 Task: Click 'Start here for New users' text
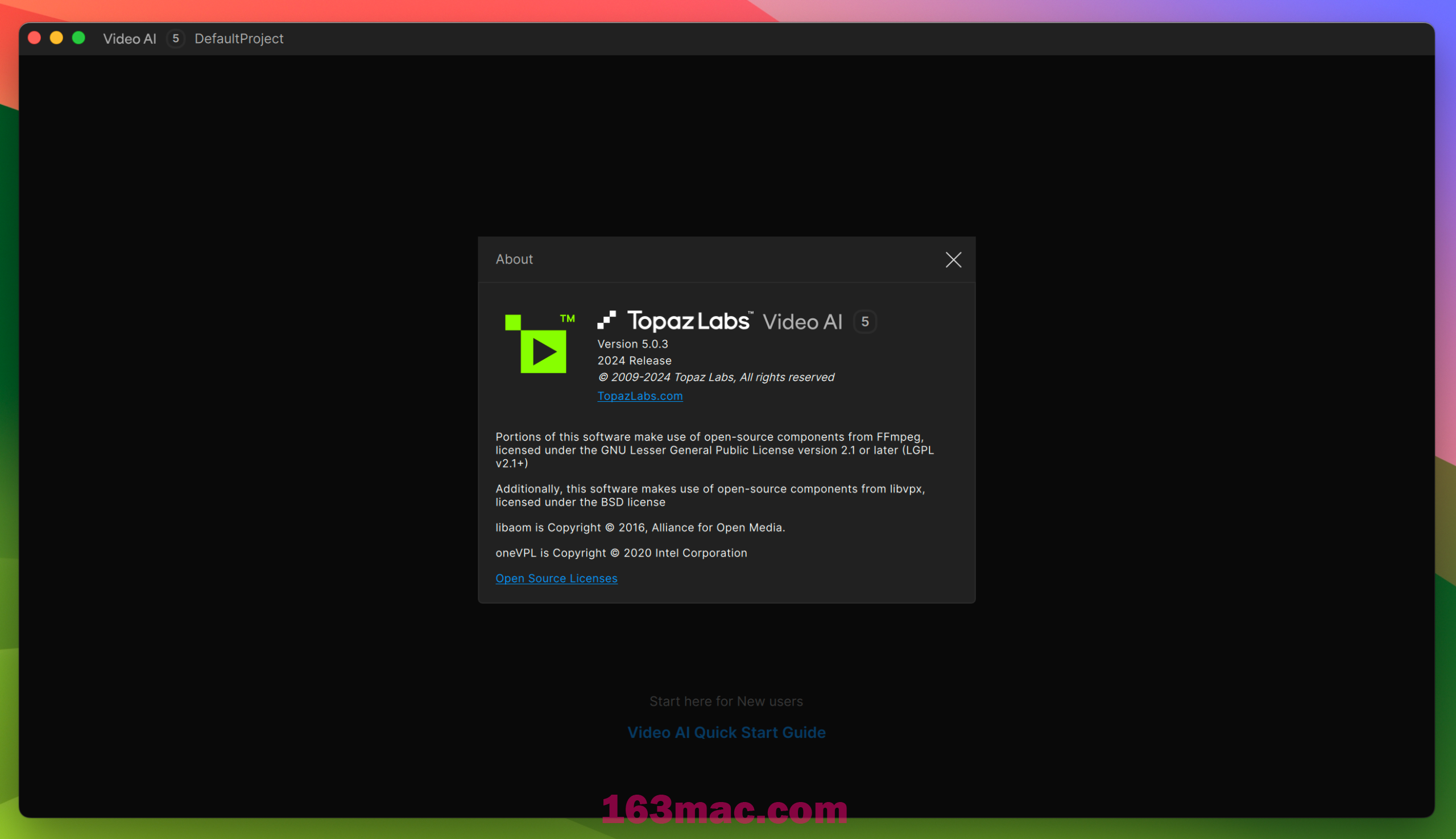[726, 701]
